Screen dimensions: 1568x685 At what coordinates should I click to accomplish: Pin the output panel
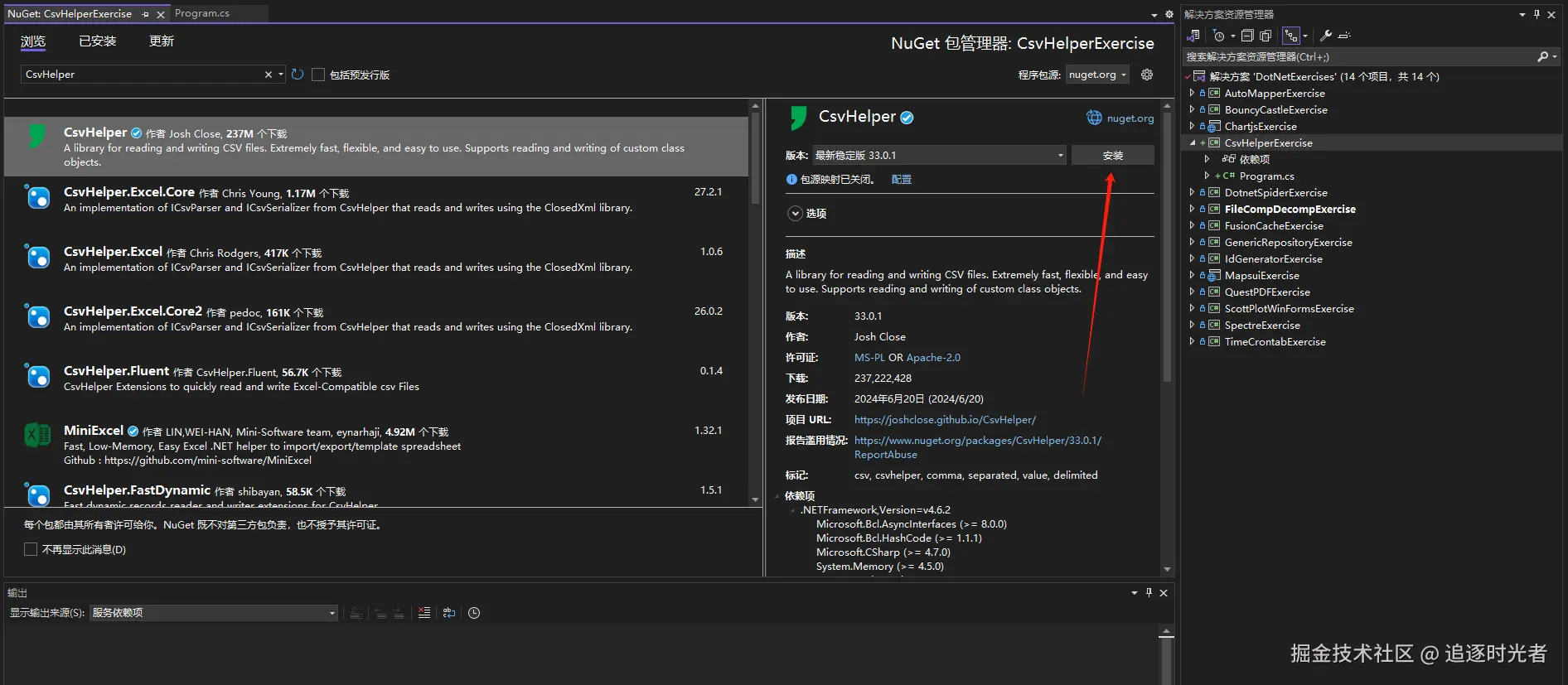click(1149, 593)
